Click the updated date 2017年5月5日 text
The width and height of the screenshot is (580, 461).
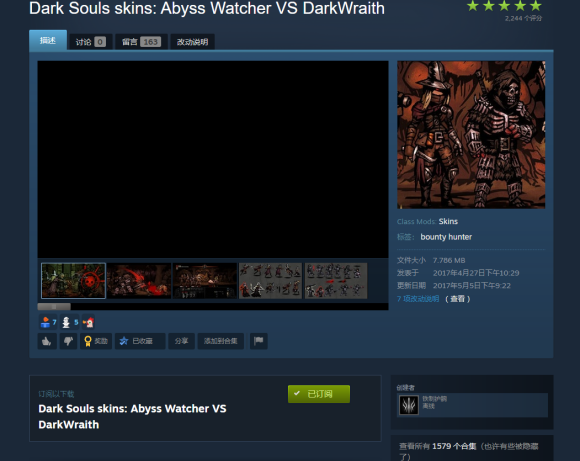[x=472, y=286]
